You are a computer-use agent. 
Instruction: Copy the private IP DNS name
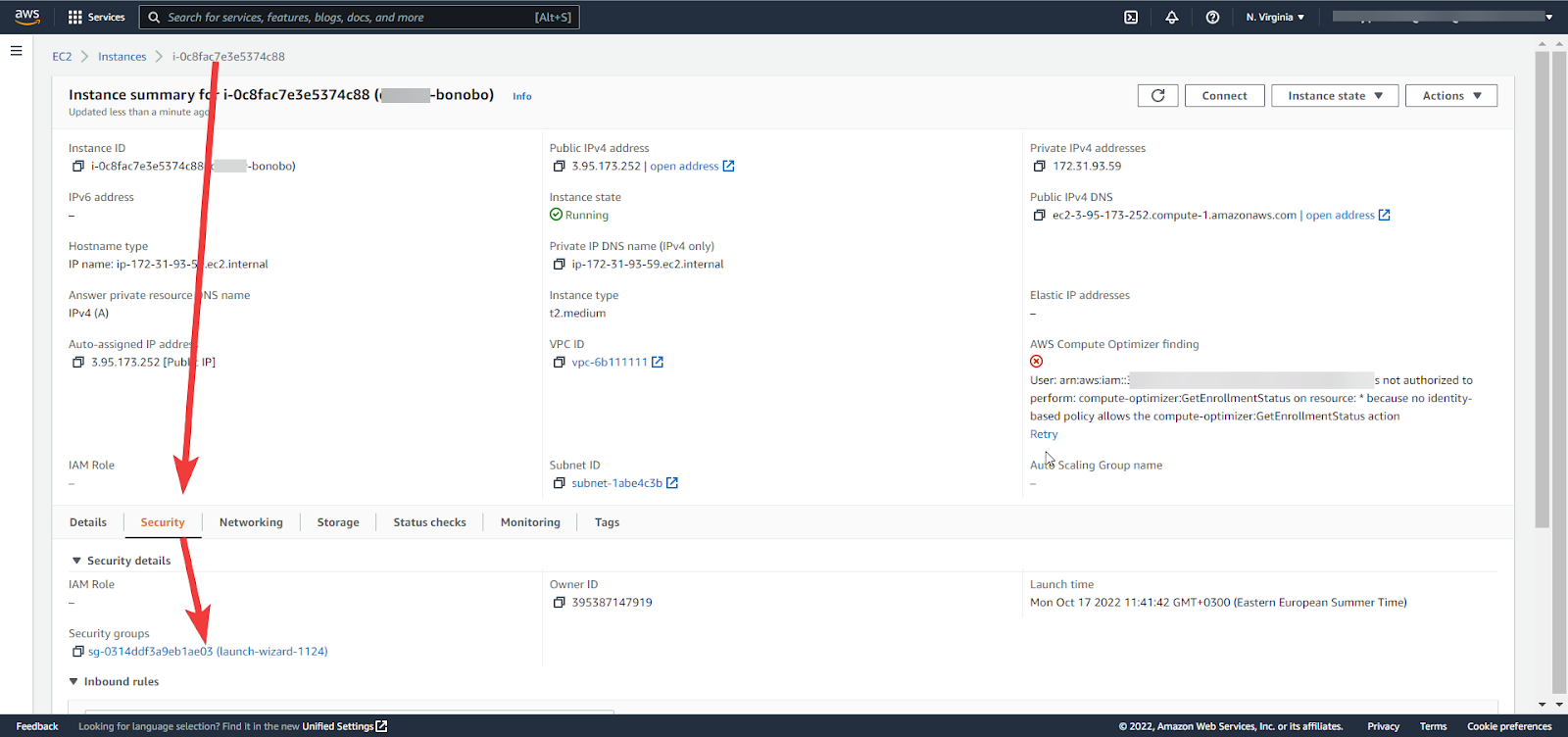pos(559,265)
